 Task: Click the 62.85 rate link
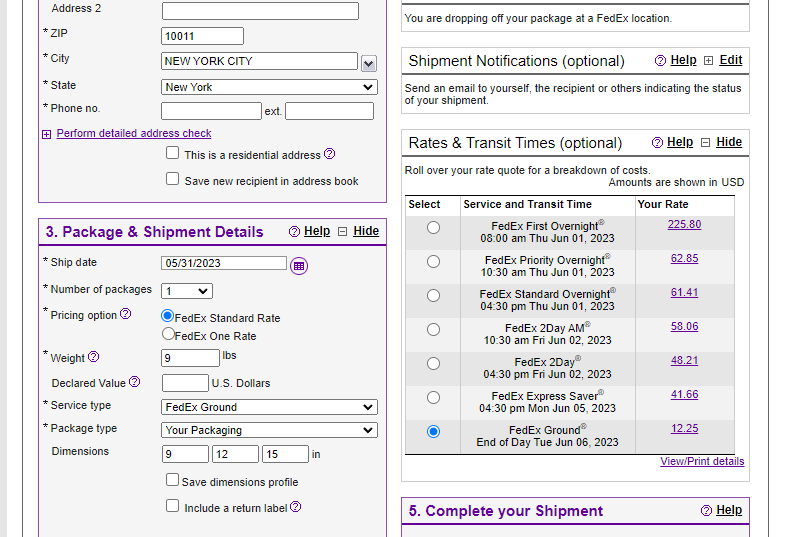point(684,258)
